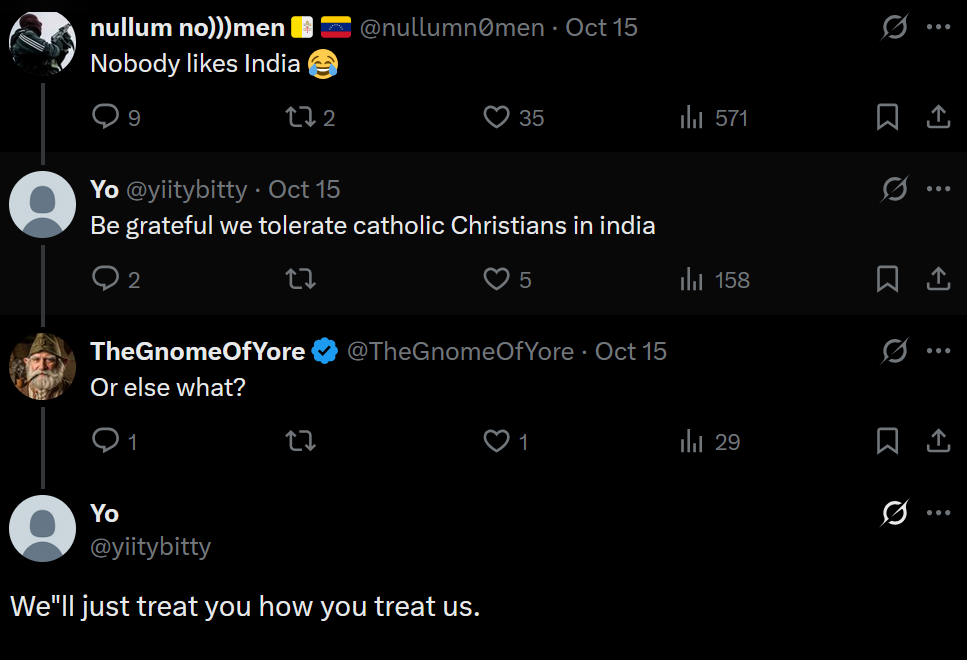967x660 pixels.
Task: Open more menu on Yo's first reply
Action: [938, 189]
